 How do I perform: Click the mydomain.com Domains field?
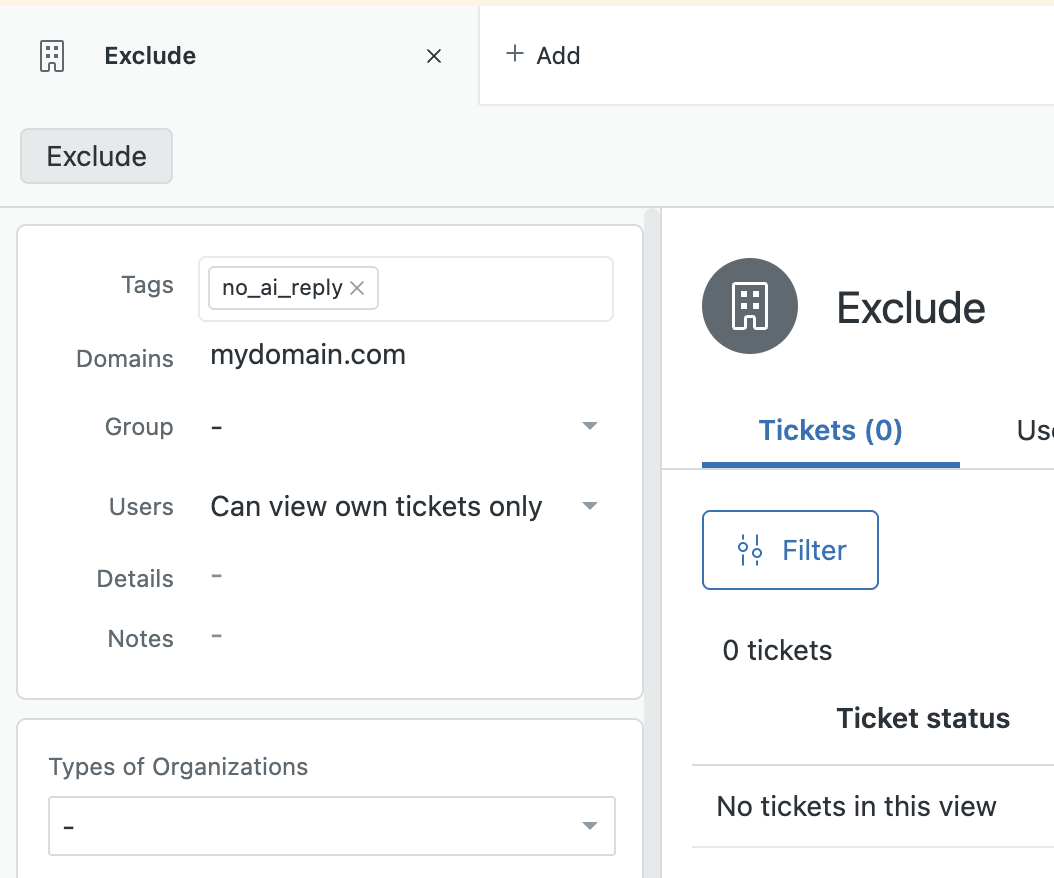(x=307, y=355)
